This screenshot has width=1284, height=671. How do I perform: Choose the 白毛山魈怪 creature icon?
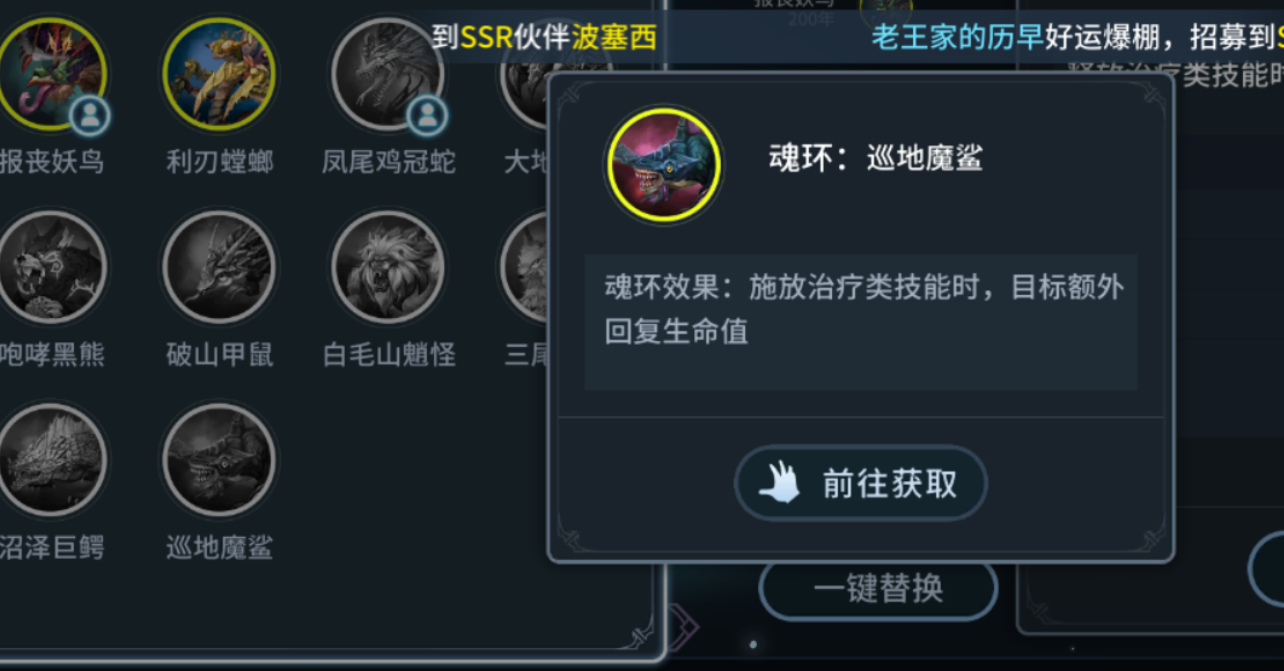tap(388, 266)
